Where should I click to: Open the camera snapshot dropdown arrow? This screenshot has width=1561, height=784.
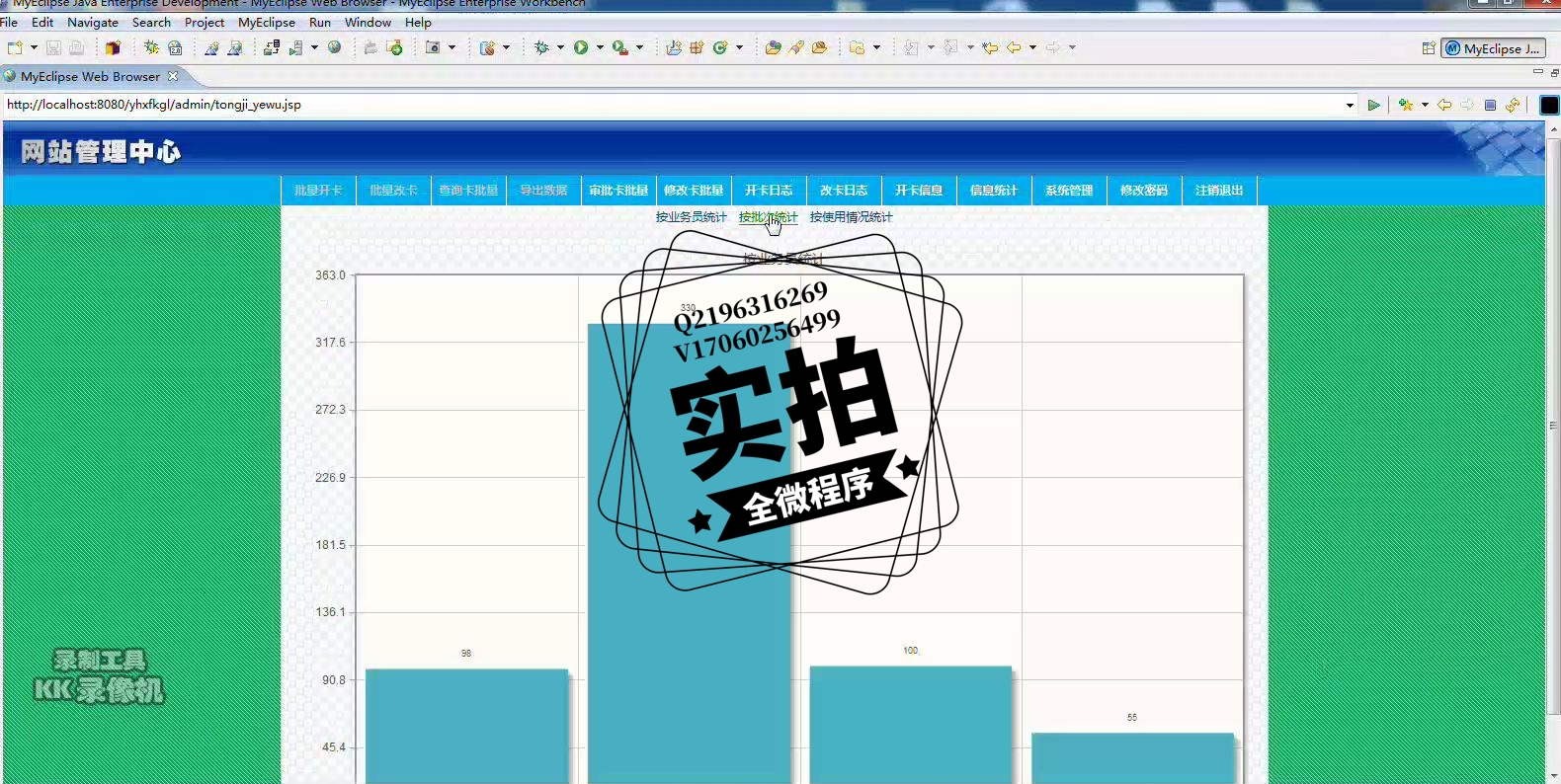coord(452,47)
